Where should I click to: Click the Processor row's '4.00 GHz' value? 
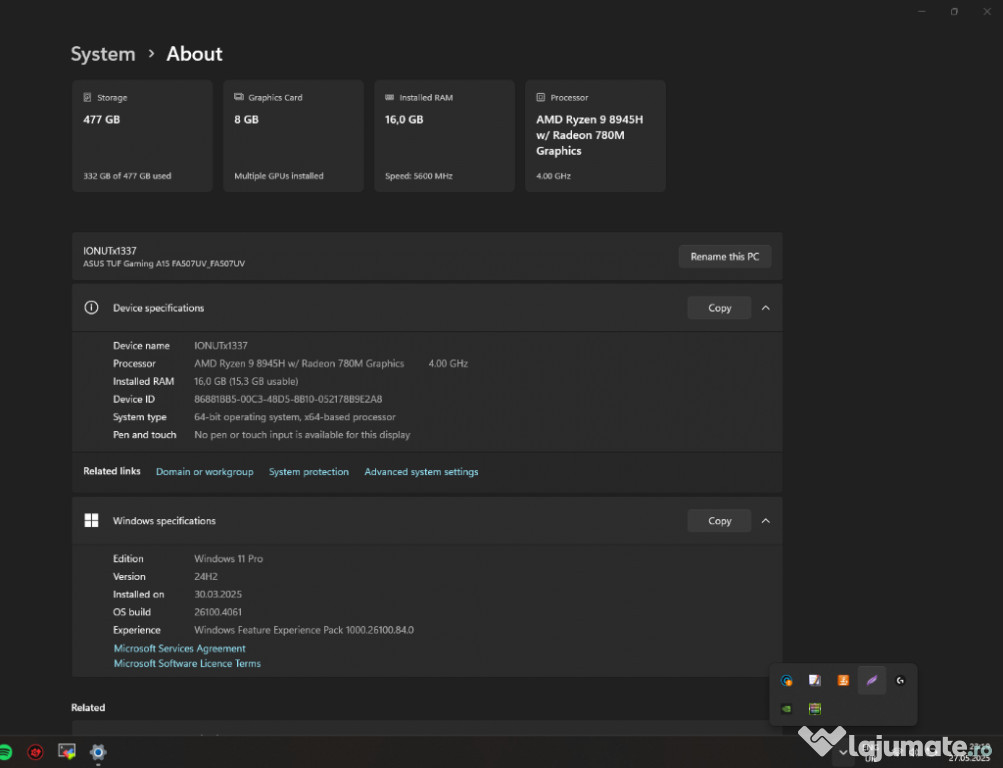[x=448, y=363]
